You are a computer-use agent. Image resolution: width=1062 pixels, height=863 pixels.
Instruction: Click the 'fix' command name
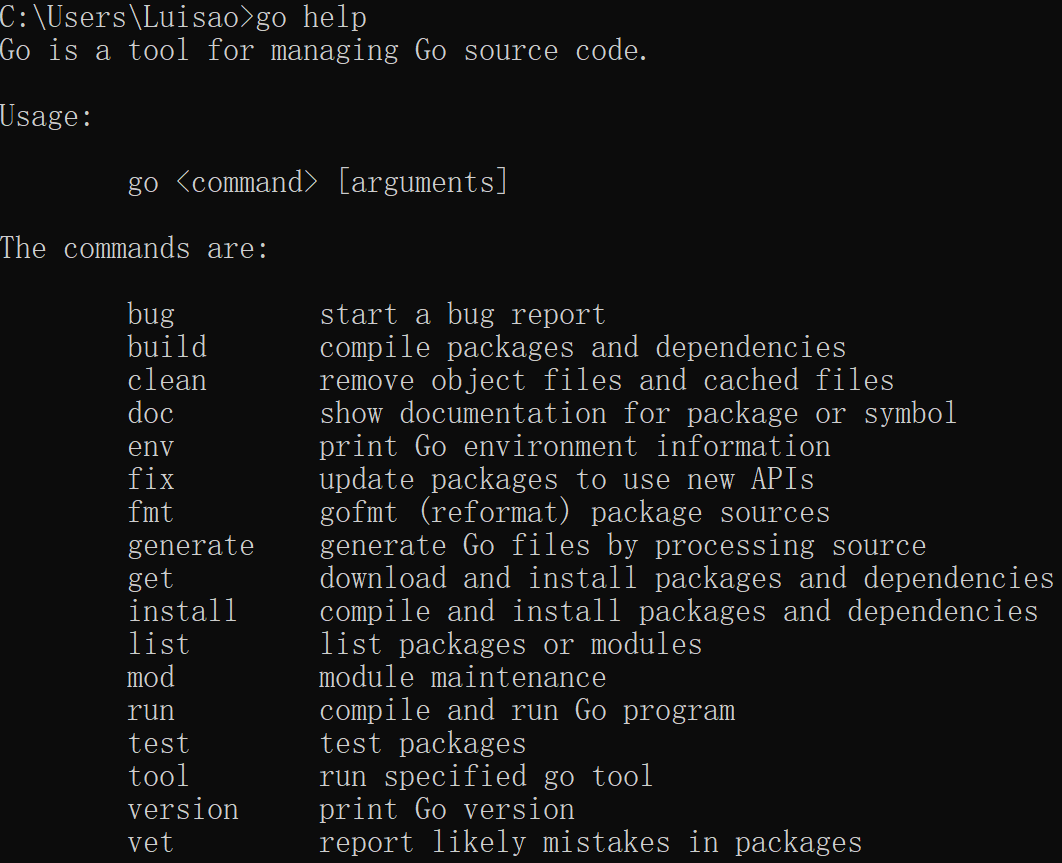coord(151,480)
